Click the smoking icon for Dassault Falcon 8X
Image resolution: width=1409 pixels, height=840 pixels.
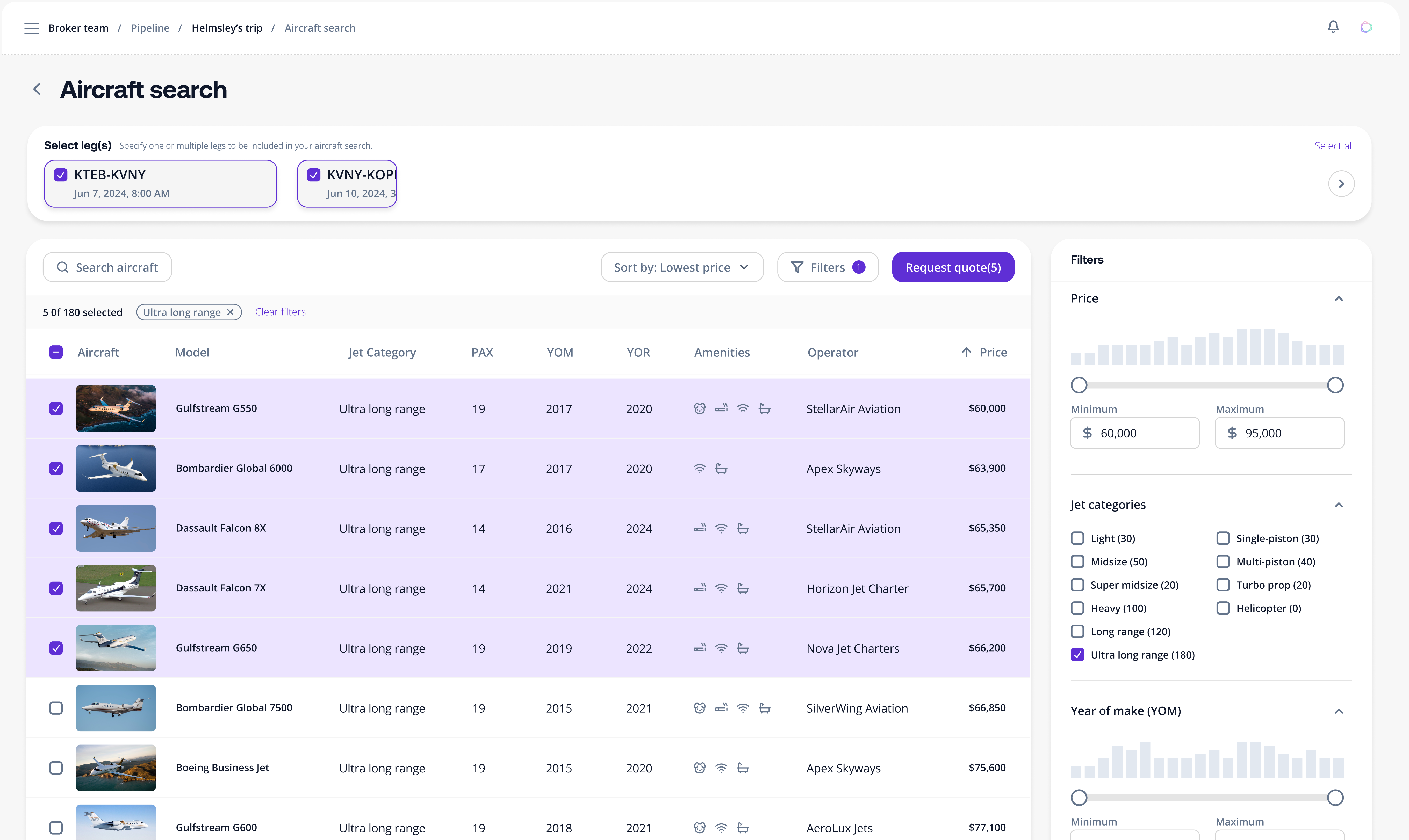point(700,528)
